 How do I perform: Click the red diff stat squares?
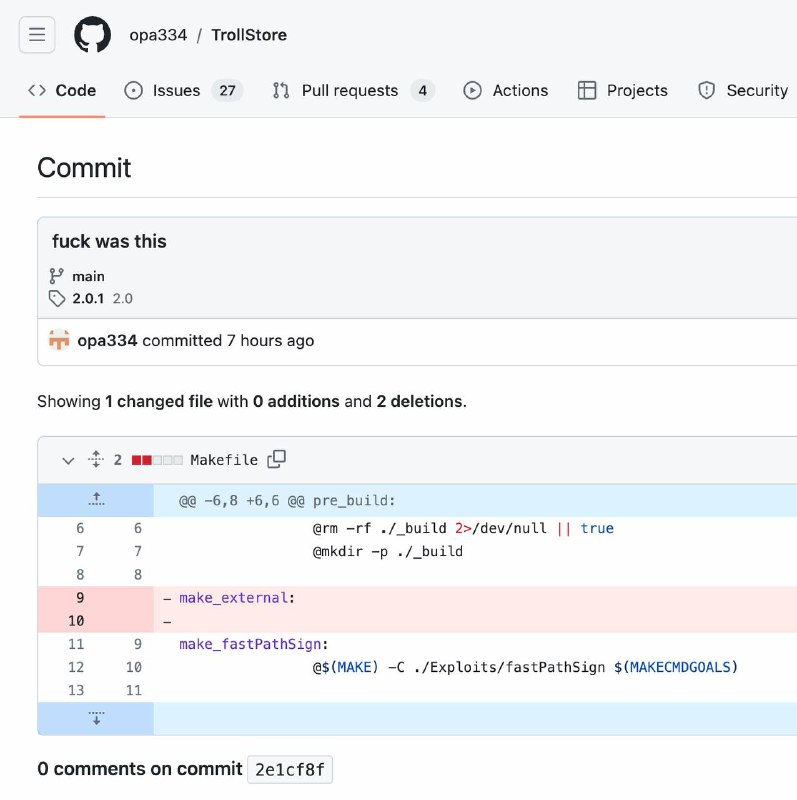tap(157, 460)
